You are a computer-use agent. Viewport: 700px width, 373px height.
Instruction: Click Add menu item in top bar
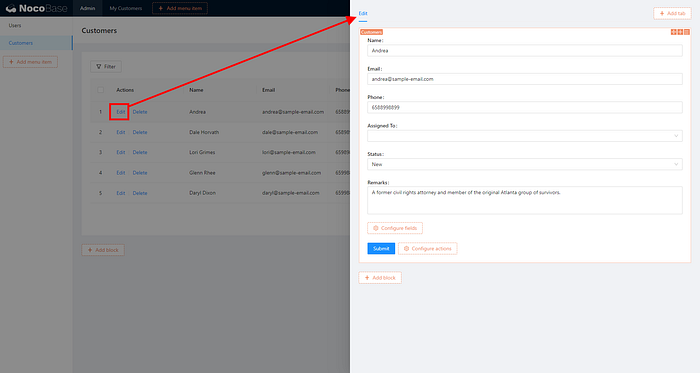tap(180, 8)
